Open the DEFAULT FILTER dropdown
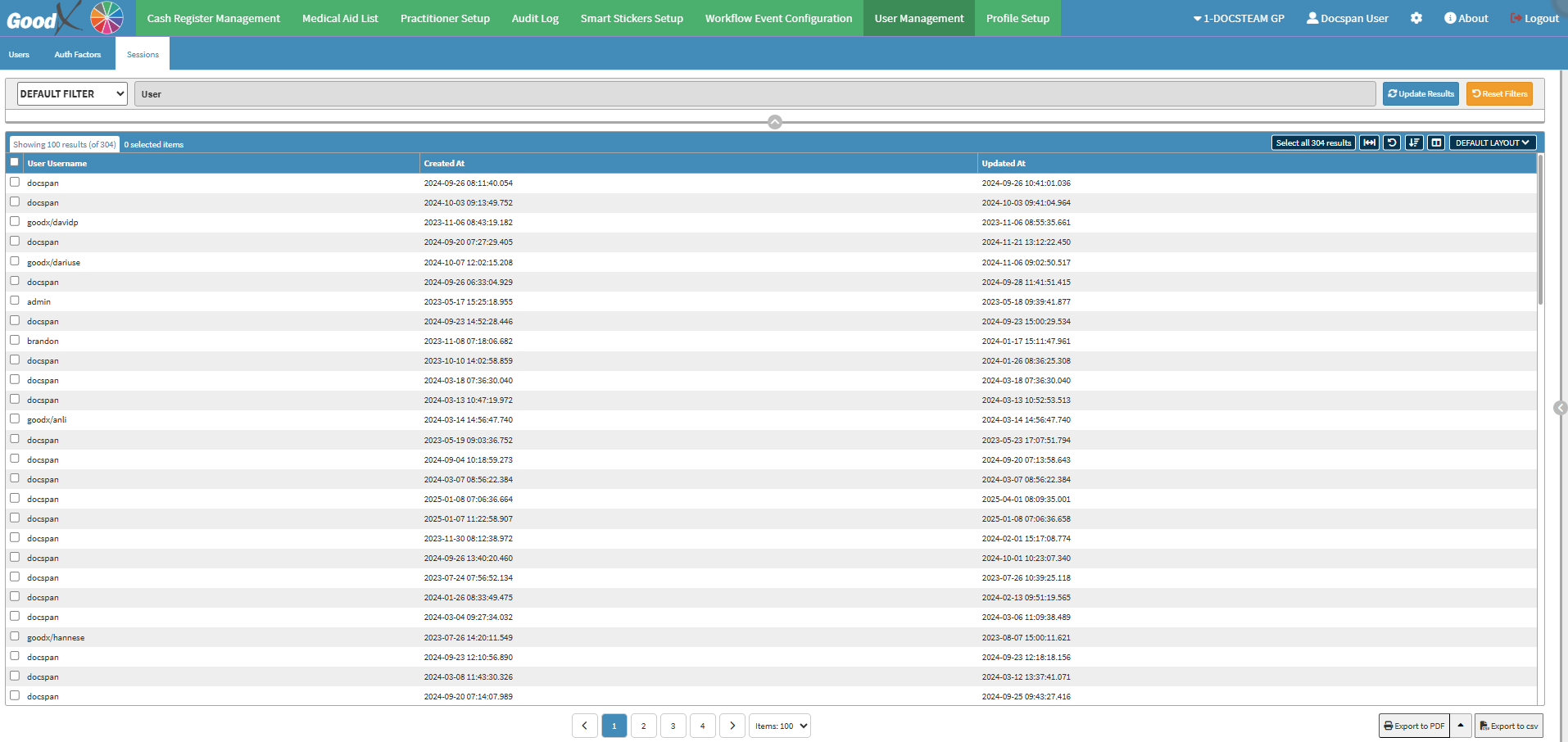The height and width of the screenshot is (742, 1568). (x=72, y=93)
